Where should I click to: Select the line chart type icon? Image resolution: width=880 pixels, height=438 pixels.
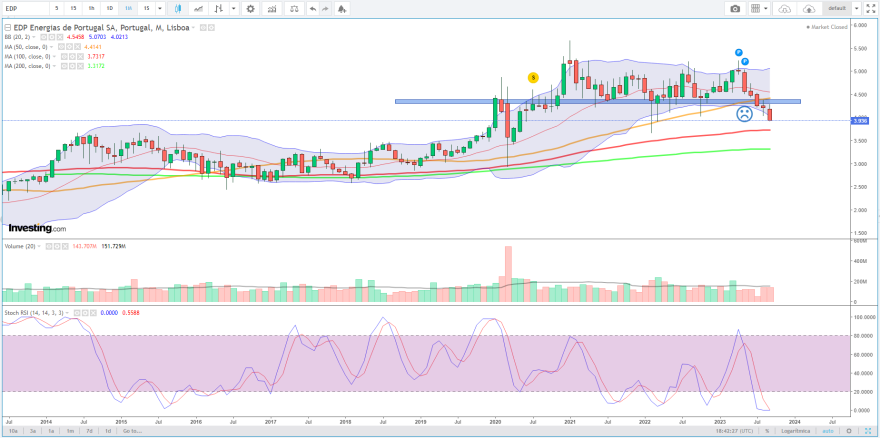[198, 8]
